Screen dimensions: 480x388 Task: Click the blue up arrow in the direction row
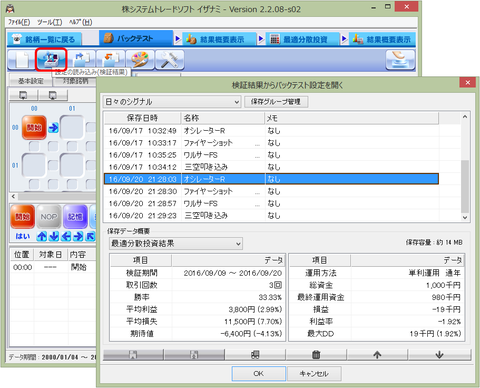coord(42,236)
